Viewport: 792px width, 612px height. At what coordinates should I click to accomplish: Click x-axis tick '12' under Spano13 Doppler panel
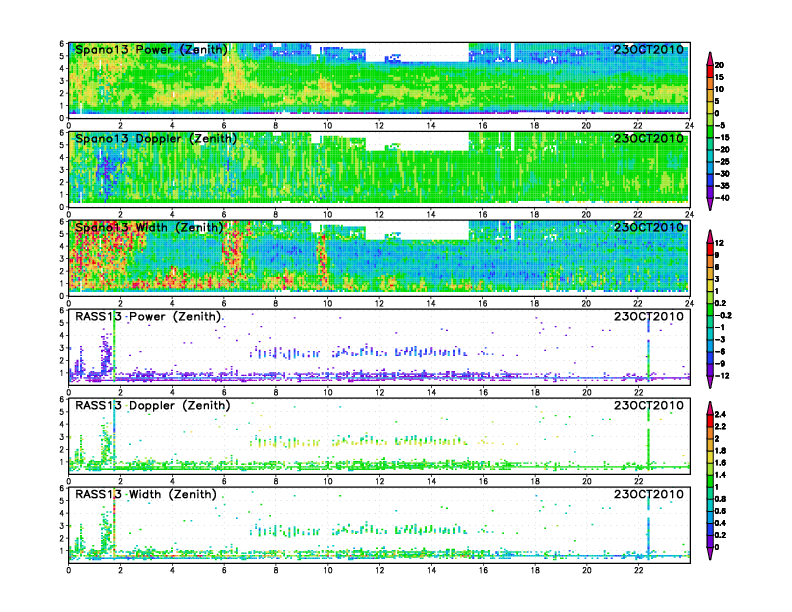[x=379, y=215]
